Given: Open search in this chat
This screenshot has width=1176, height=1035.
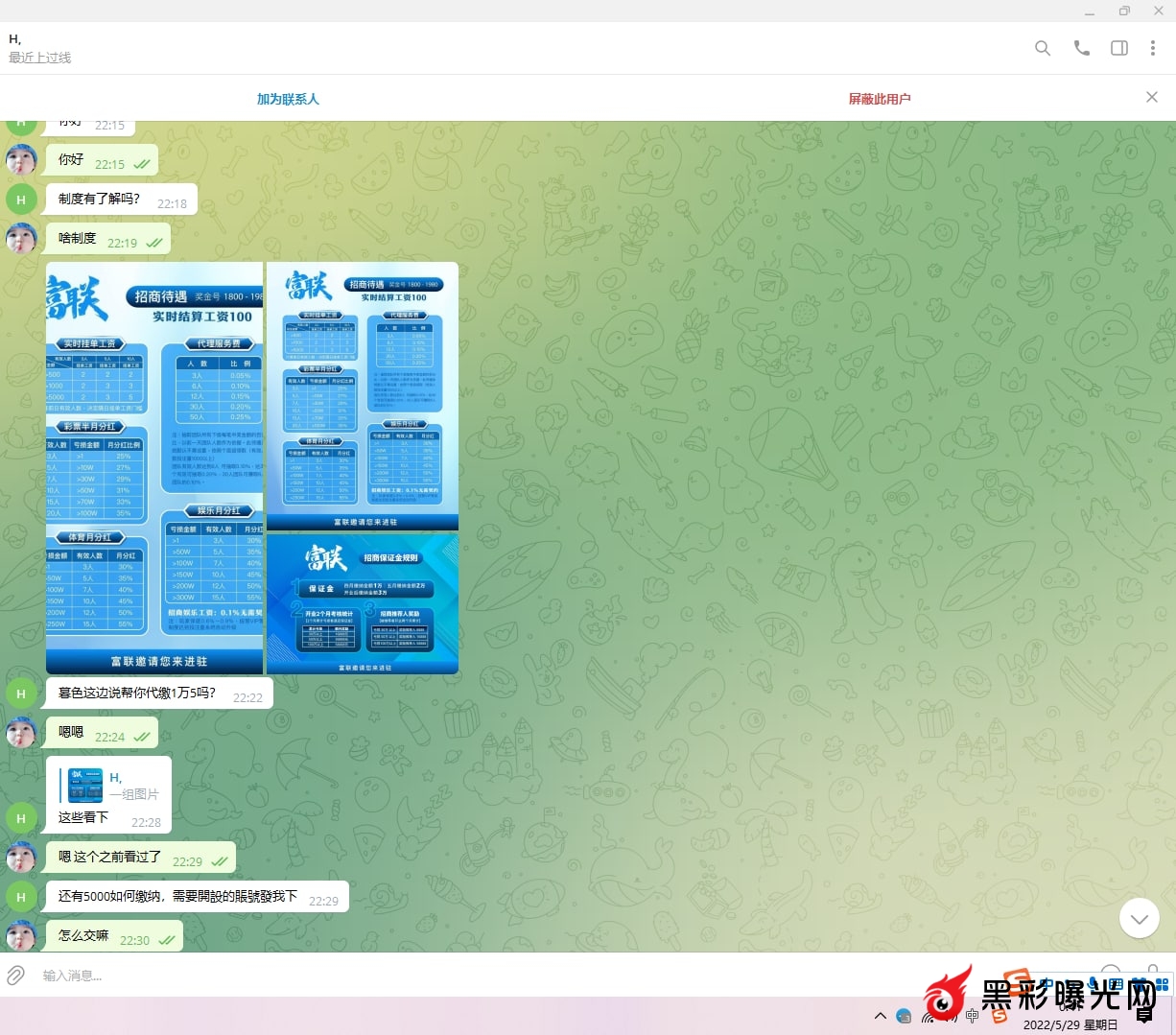Looking at the screenshot, I should [1043, 48].
